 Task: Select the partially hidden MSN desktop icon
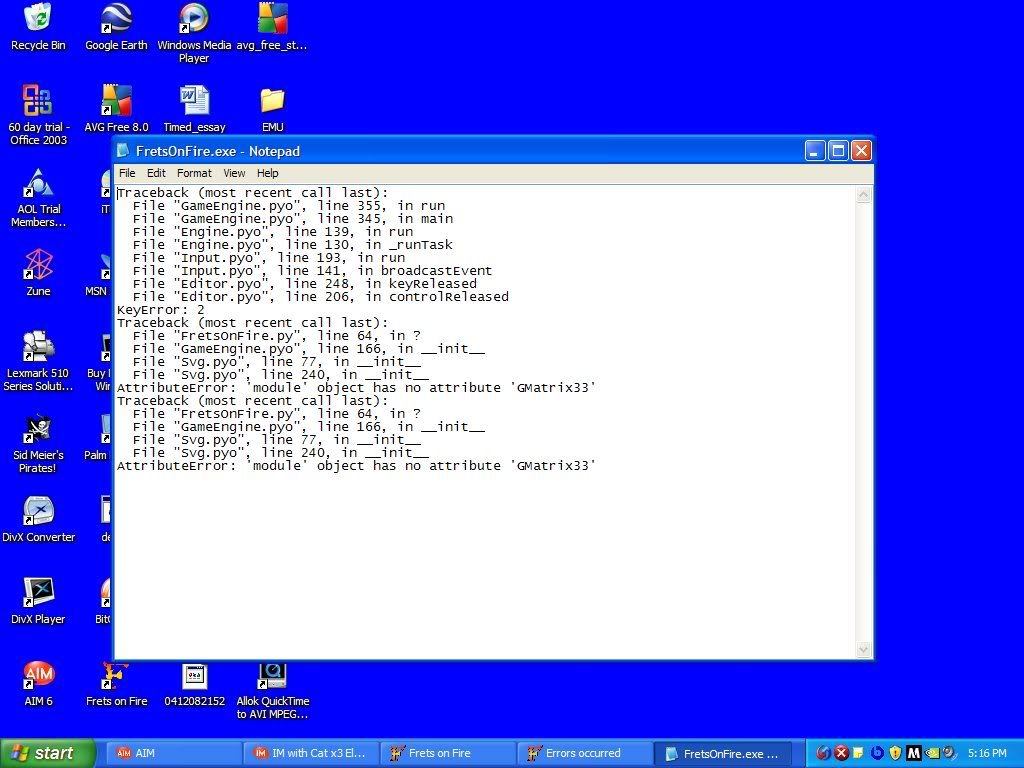tap(98, 274)
